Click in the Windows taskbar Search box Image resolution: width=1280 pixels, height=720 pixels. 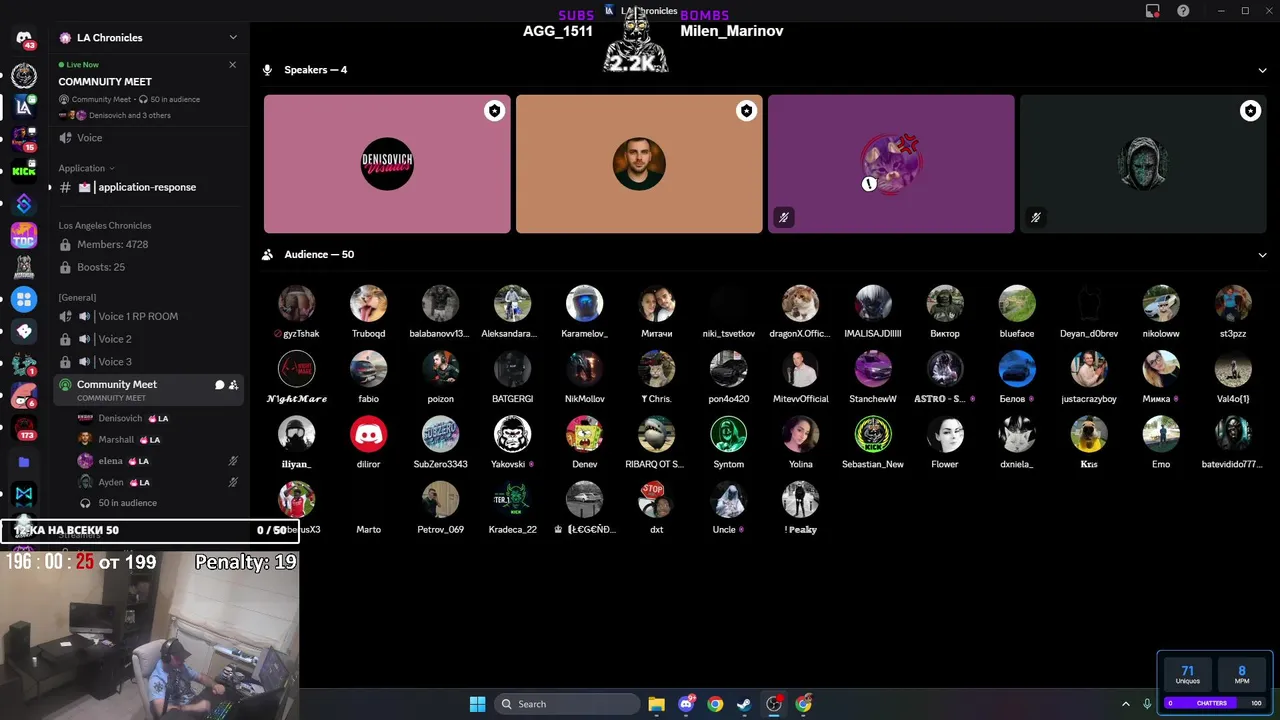pos(567,704)
